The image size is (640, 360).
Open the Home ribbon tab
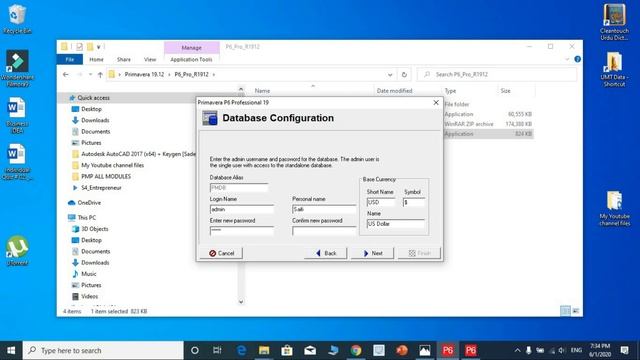tap(96, 60)
